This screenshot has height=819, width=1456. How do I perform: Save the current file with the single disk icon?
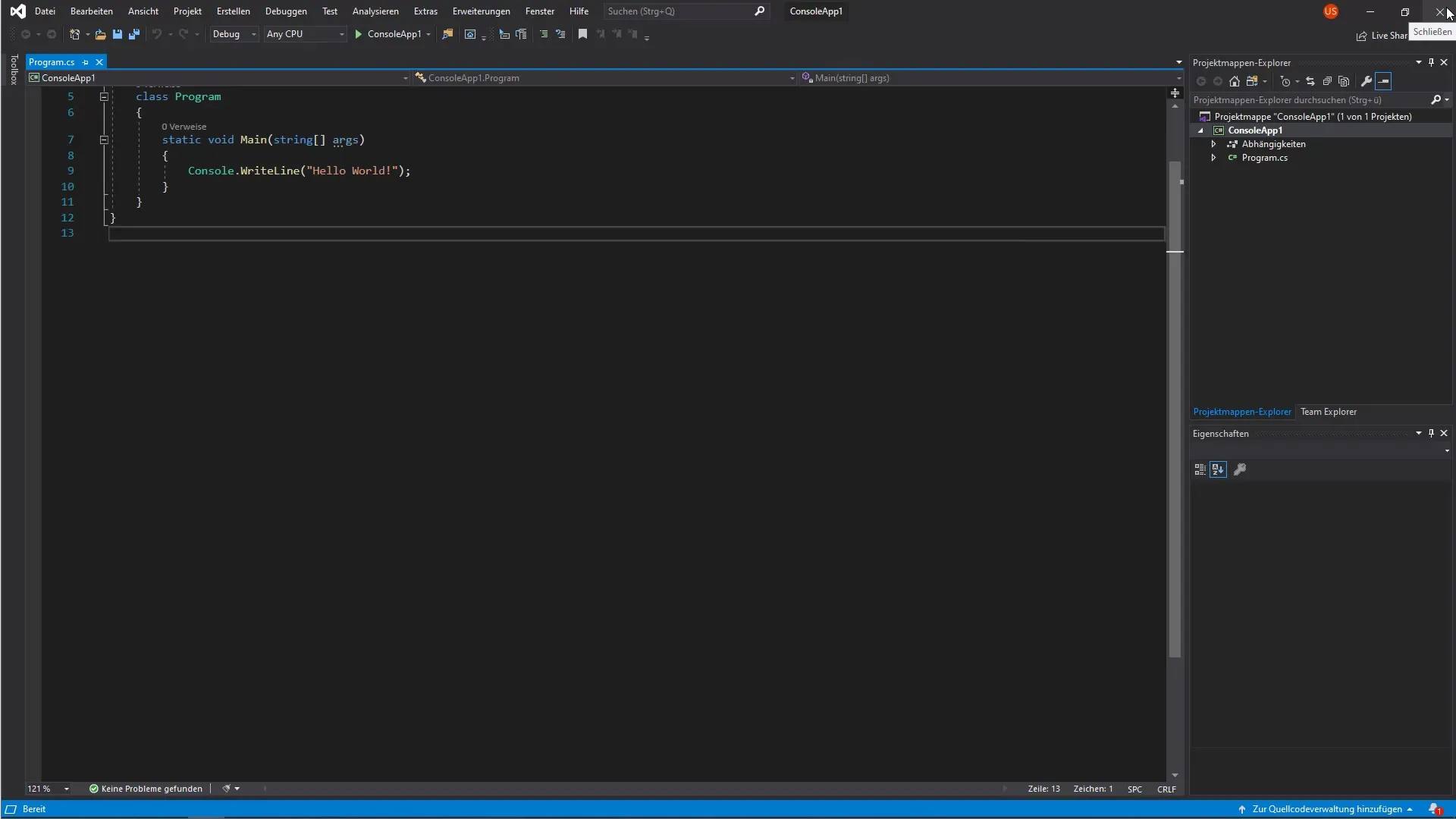118,34
